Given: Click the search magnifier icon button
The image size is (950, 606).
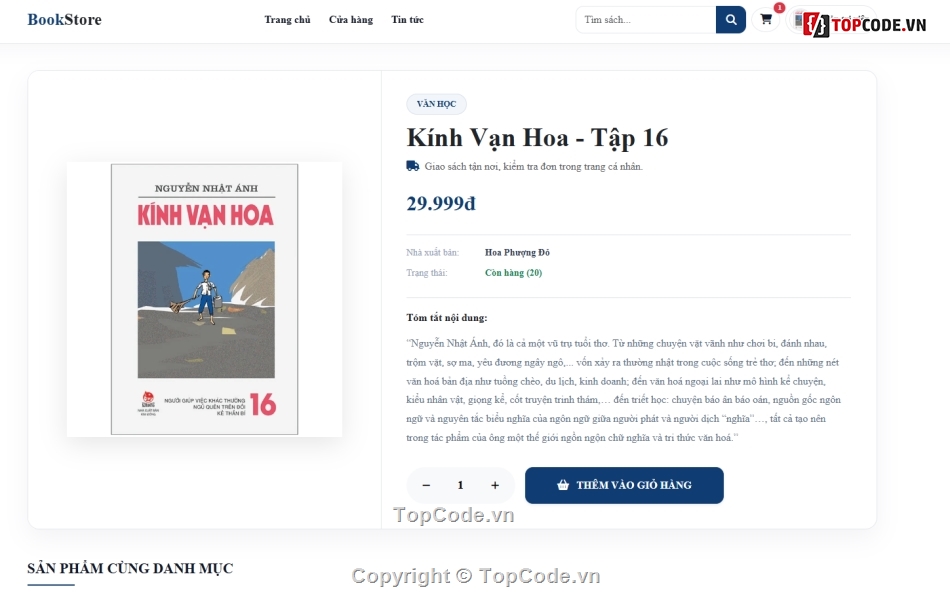Looking at the screenshot, I should click(731, 20).
